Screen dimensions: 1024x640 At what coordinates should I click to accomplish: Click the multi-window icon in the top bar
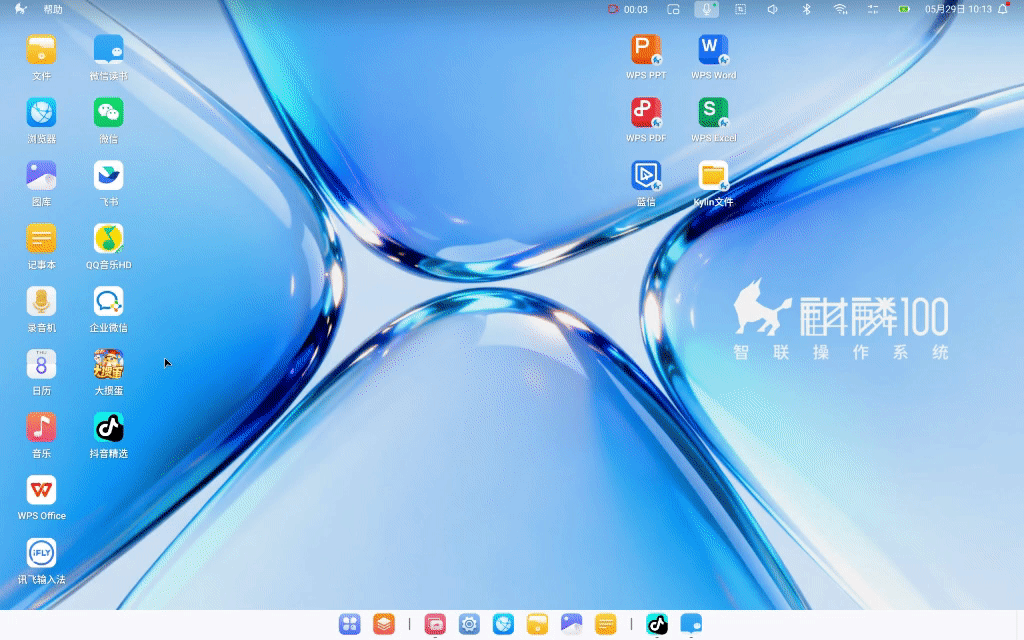pyautogui.click(x=673, y=9)
